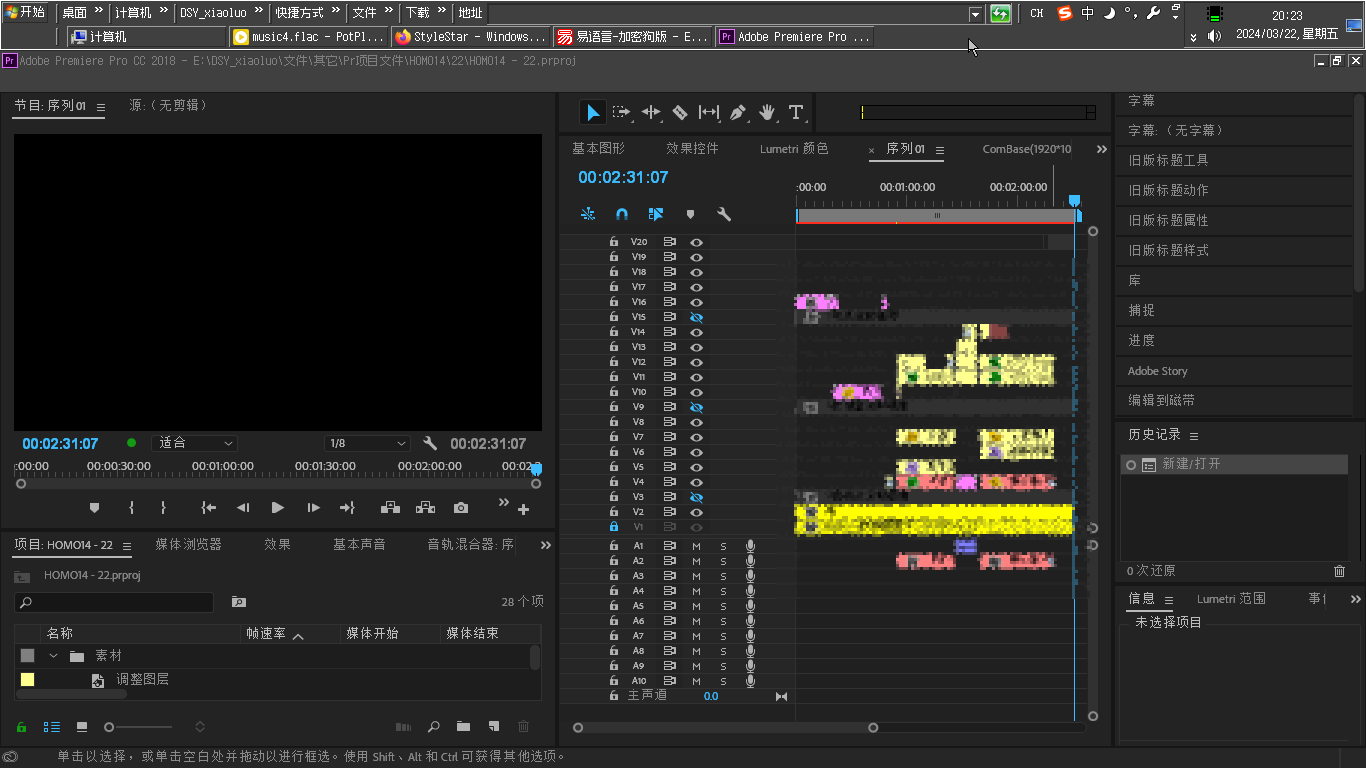Select the Pen tool

[738, 112]
